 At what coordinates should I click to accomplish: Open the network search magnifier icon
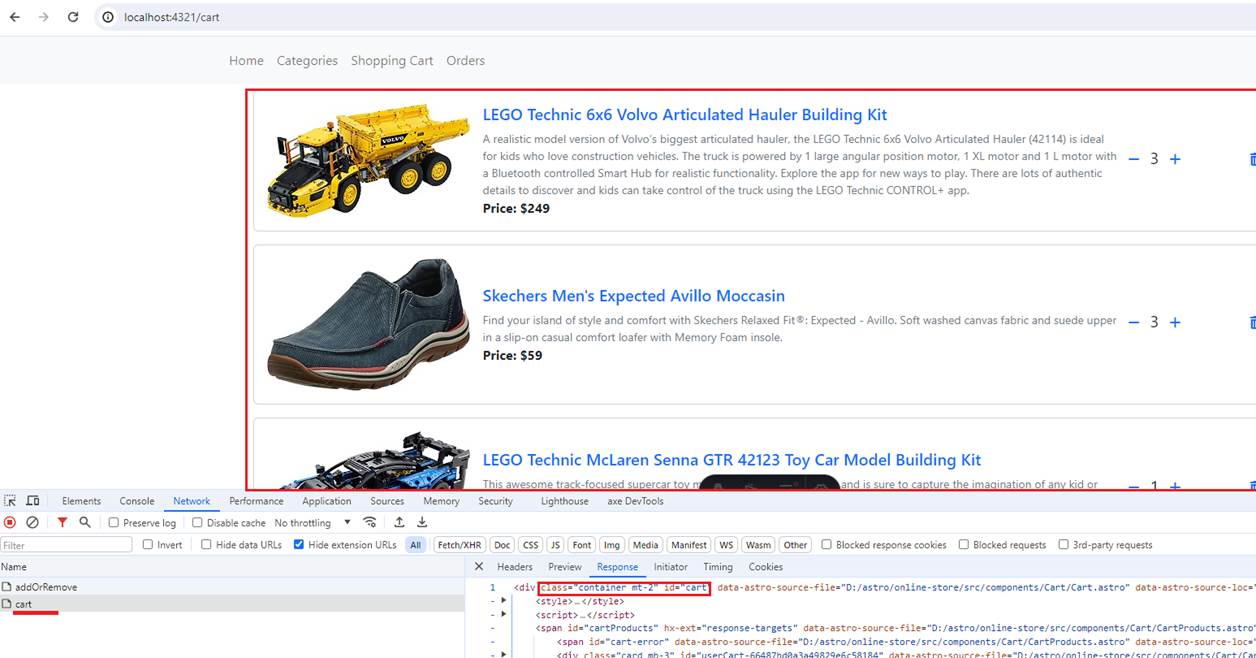click(85, 522)
